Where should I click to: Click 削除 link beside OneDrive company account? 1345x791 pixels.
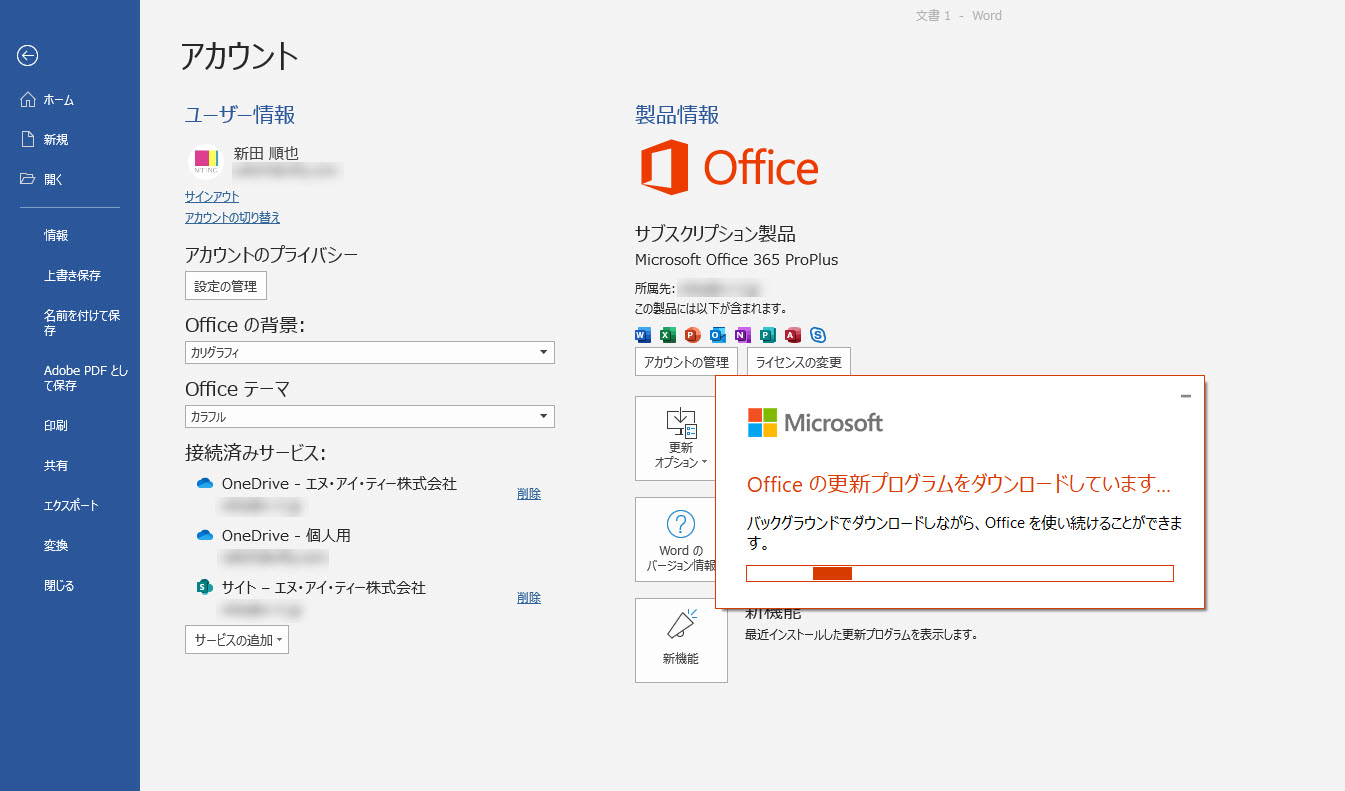pos(529,494)
